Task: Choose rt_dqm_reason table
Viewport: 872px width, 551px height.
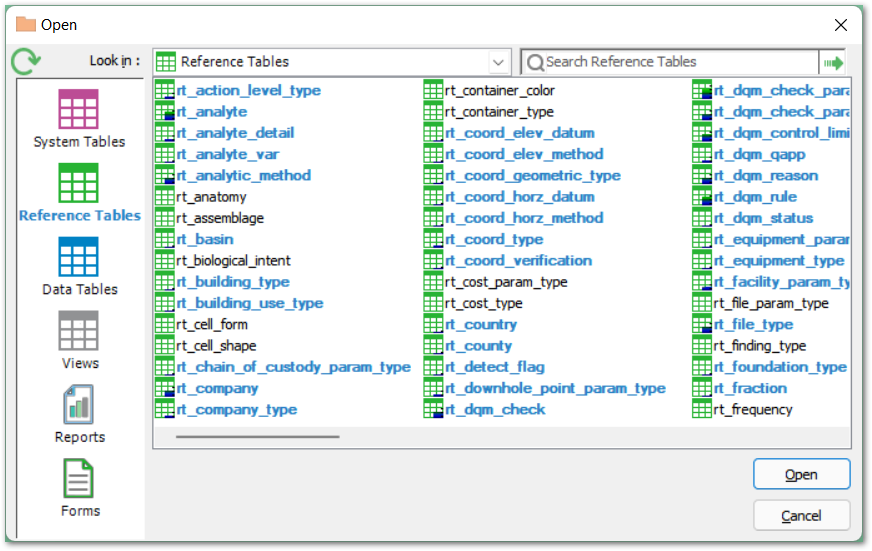Action: (x=766, y=175)
